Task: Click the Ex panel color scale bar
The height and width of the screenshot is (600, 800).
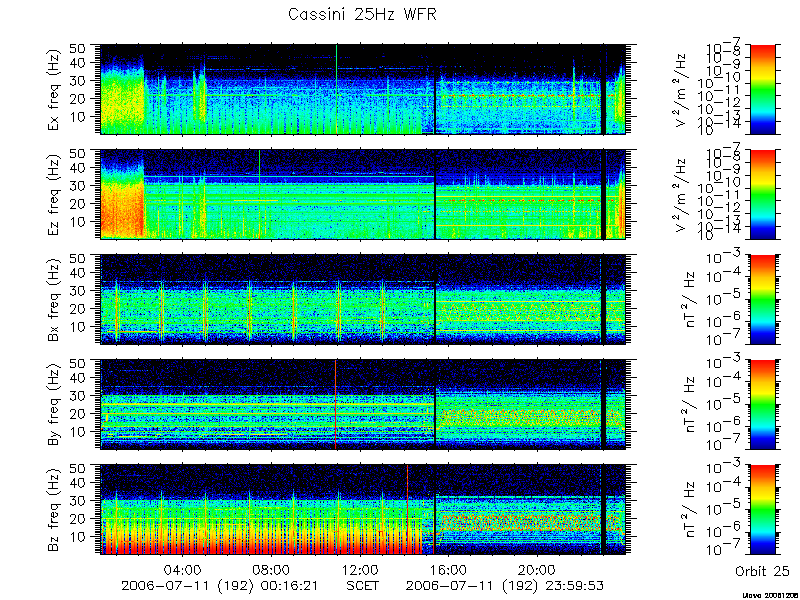Action: click(x=762, y=89)
